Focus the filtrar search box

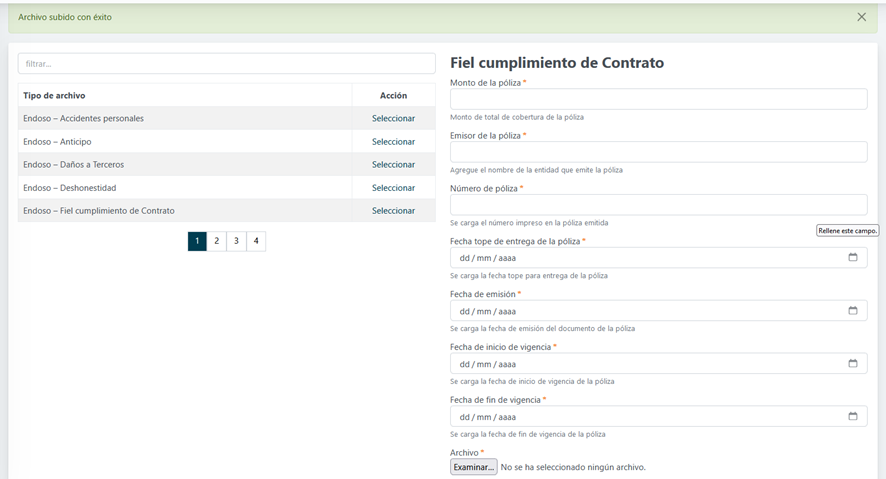[x=226, y=64]
